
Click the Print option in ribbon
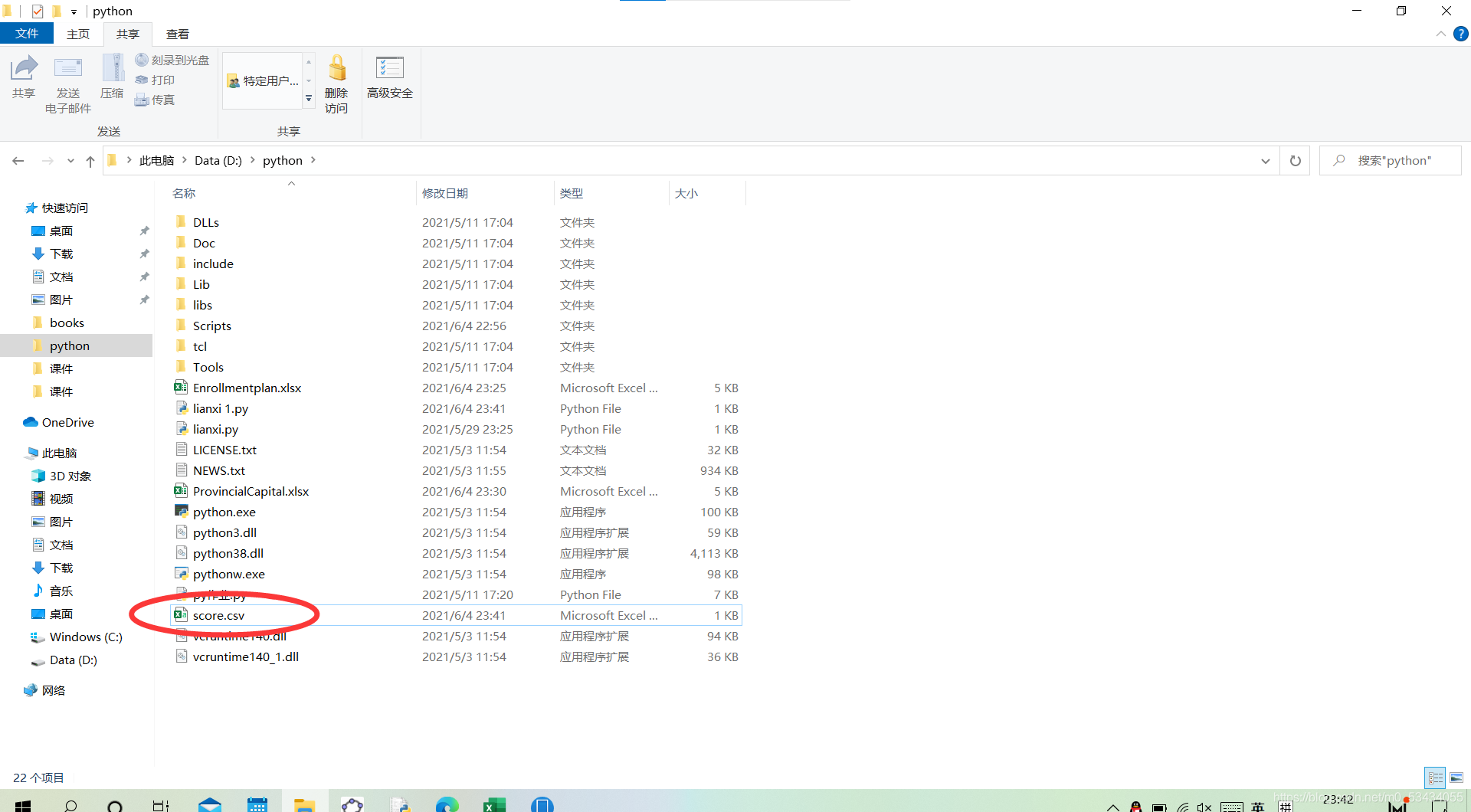(x=156, y=80)
